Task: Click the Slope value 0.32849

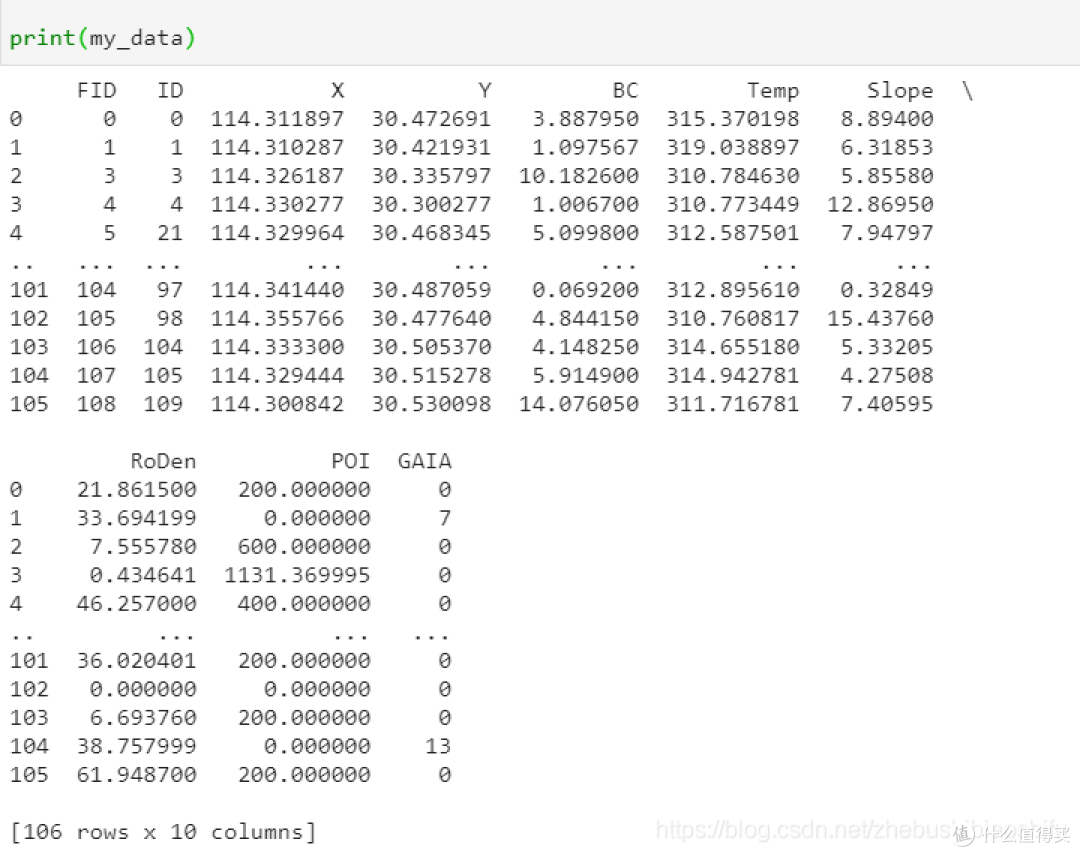Action: pyautogui.click(x=887, y=290)
